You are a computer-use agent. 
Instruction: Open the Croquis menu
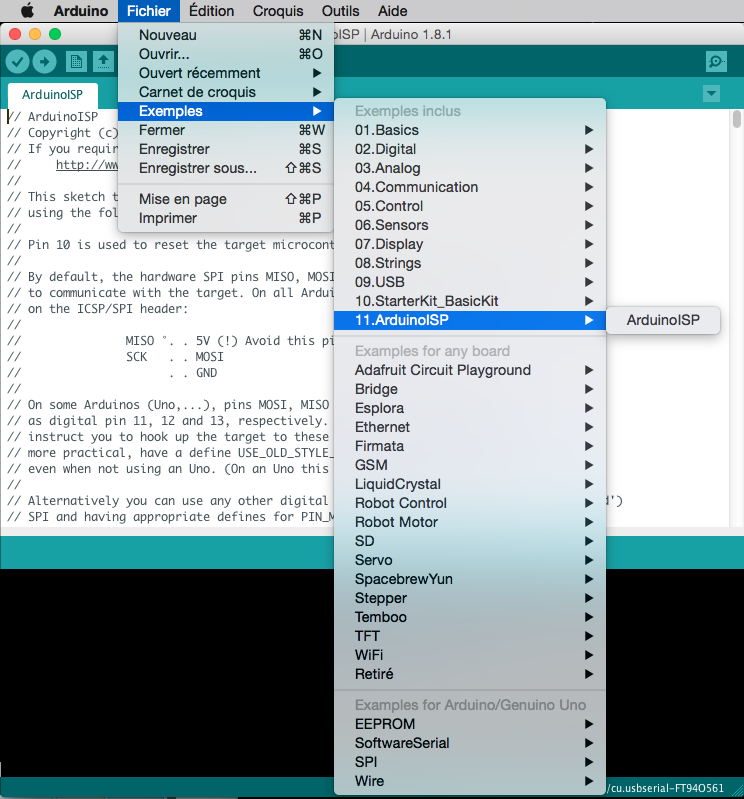point(278,11)
